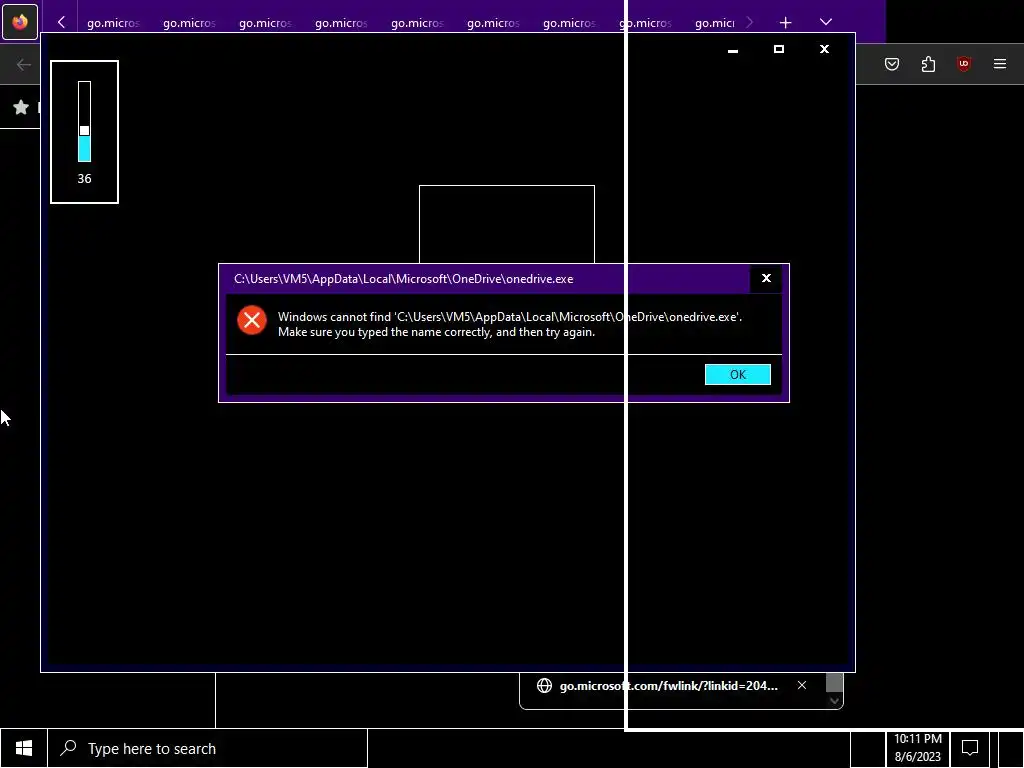Screen dimensions: 1024x768
Task: Close the large black window
Action: (824, 49)
